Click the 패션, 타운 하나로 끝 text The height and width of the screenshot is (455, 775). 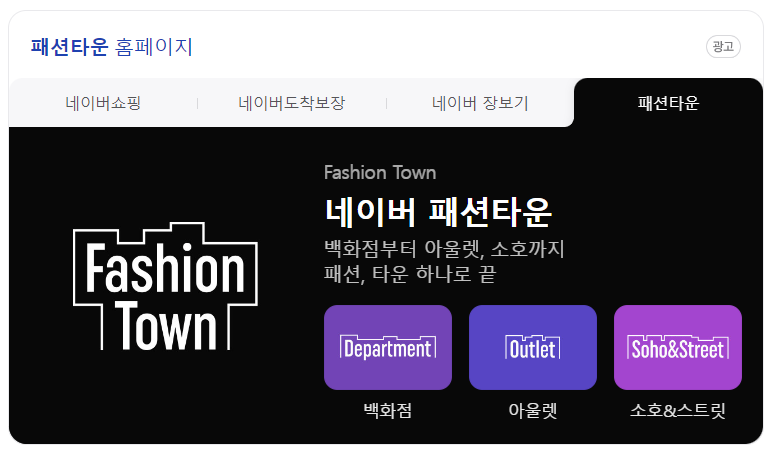point(410,274)
